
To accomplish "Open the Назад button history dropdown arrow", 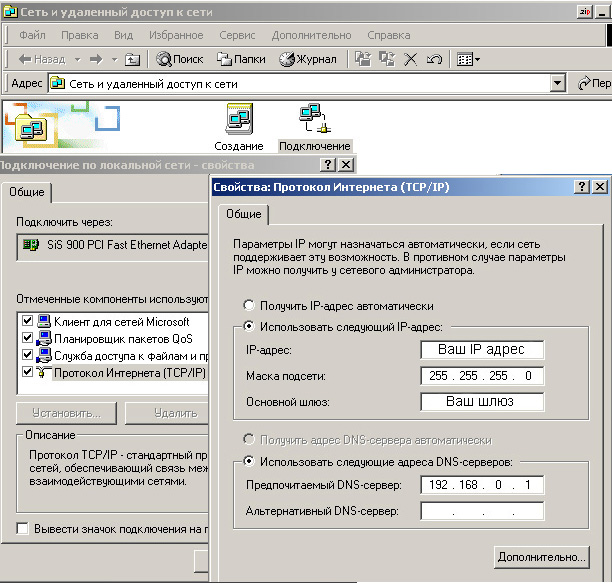I will tap(75, 59).
